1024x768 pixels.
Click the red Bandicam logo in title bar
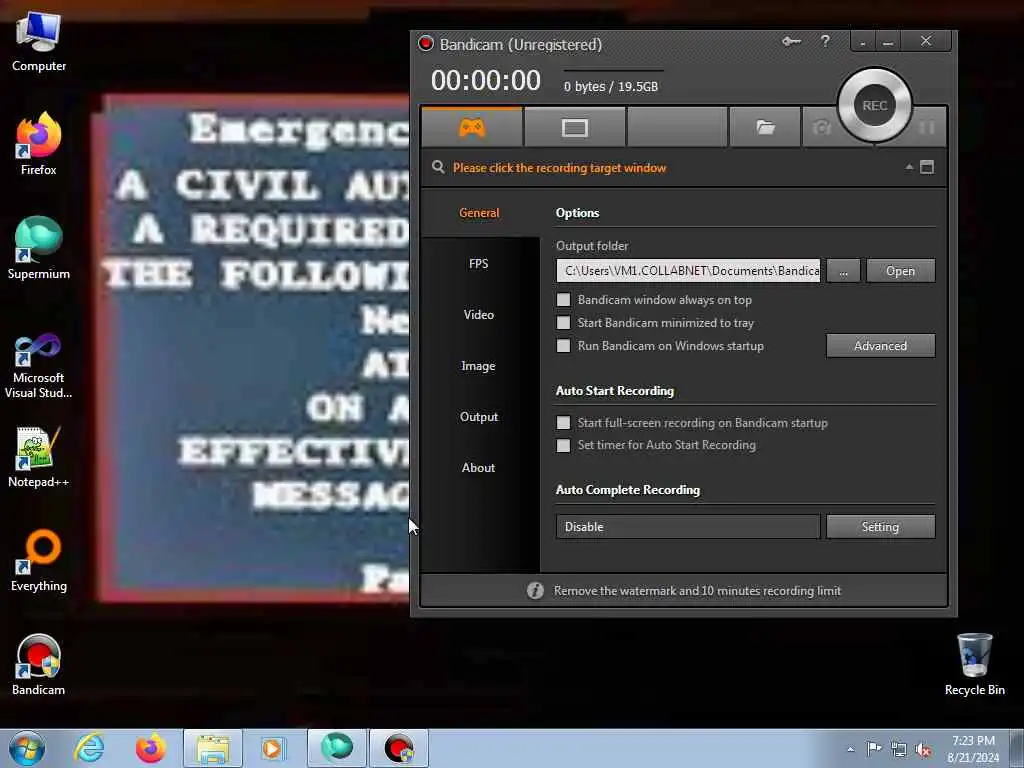click(x=426, y=44)
